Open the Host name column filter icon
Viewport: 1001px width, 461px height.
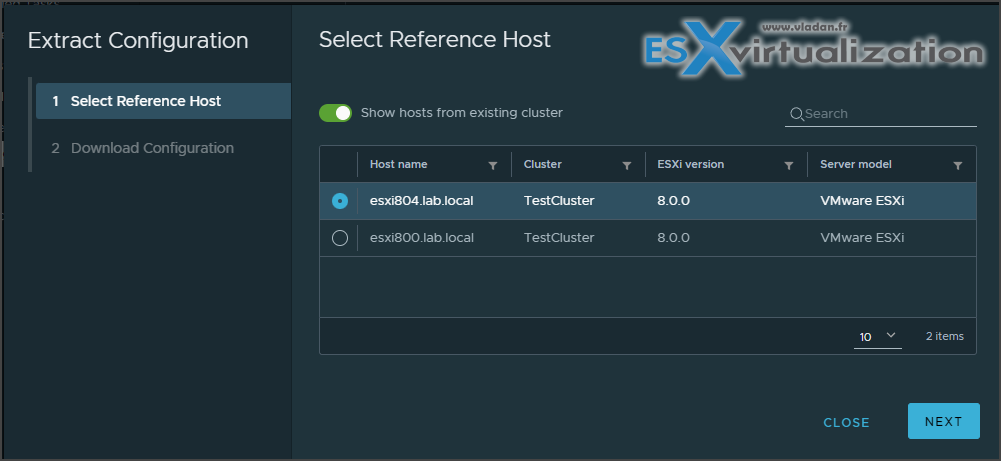pos(493,165)
